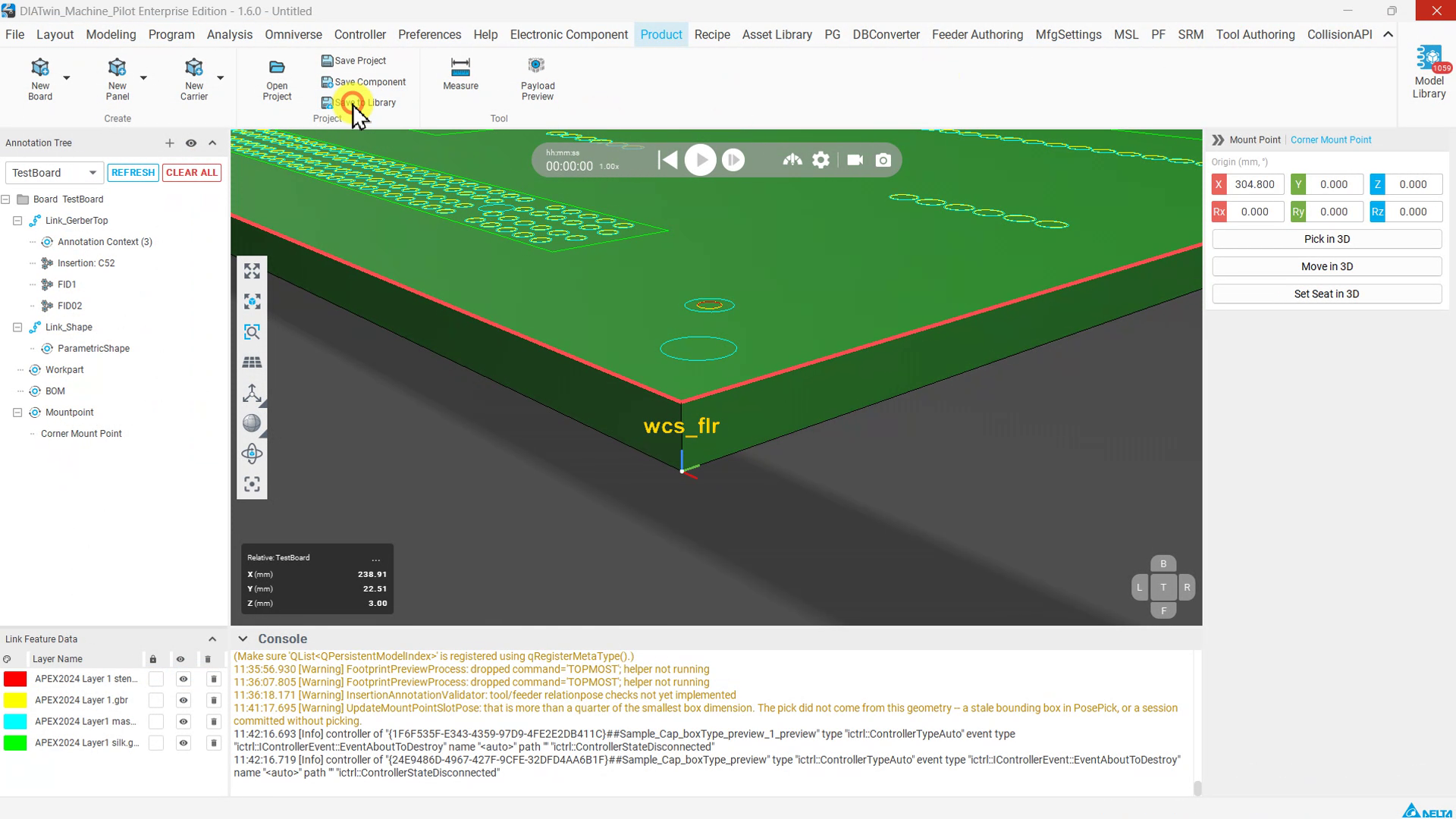Screen dimensions: 1456x819
Task: Change the cyan mask layer color swatch
Action: click(15, 721)
